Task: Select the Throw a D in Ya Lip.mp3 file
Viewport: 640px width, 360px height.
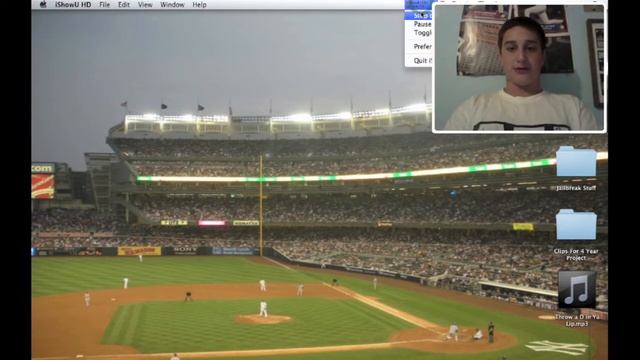Action: pyautogui.click(x=576, y=290)
